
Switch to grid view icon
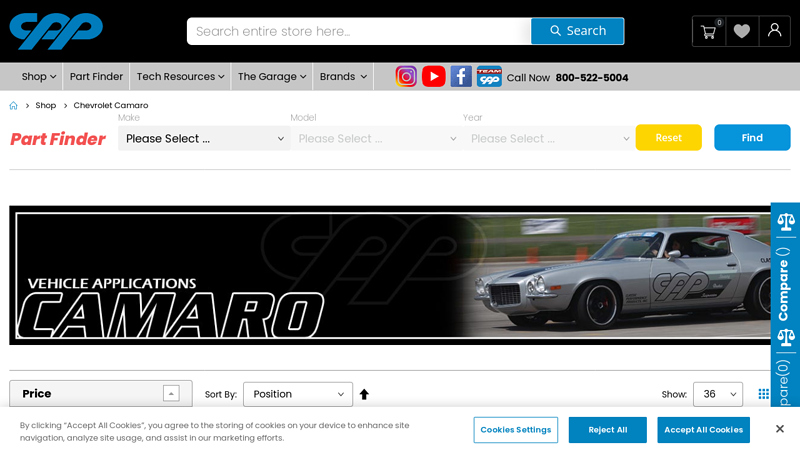click(x=764, y=394)
